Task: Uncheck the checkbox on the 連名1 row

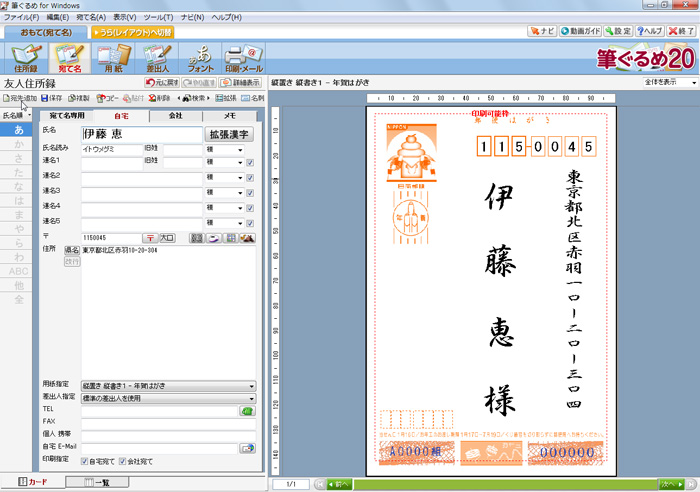Action: (250, 162)
